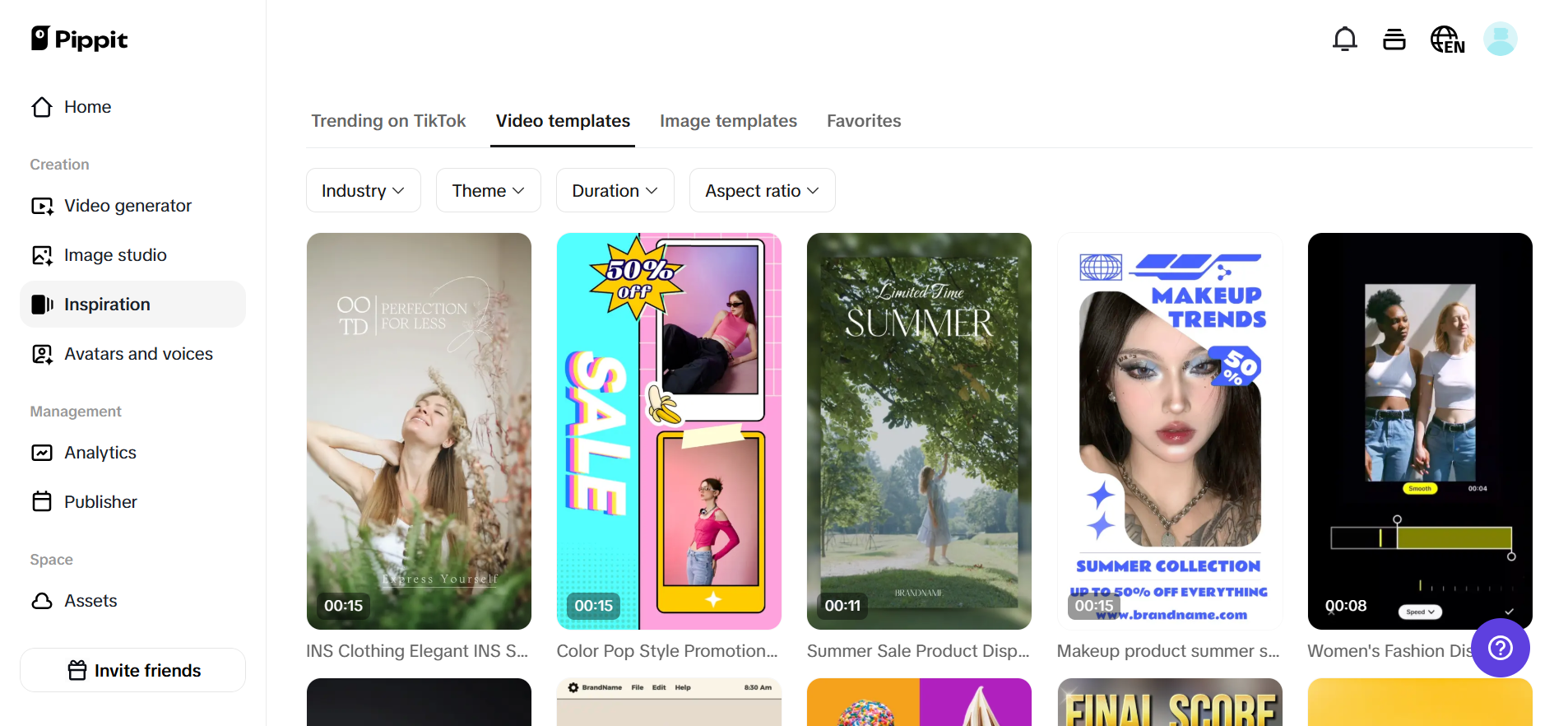The height and width of the screenshot is (726, 1568).
Task: Click the Publisher calendar icon
Action: [42, 502]
